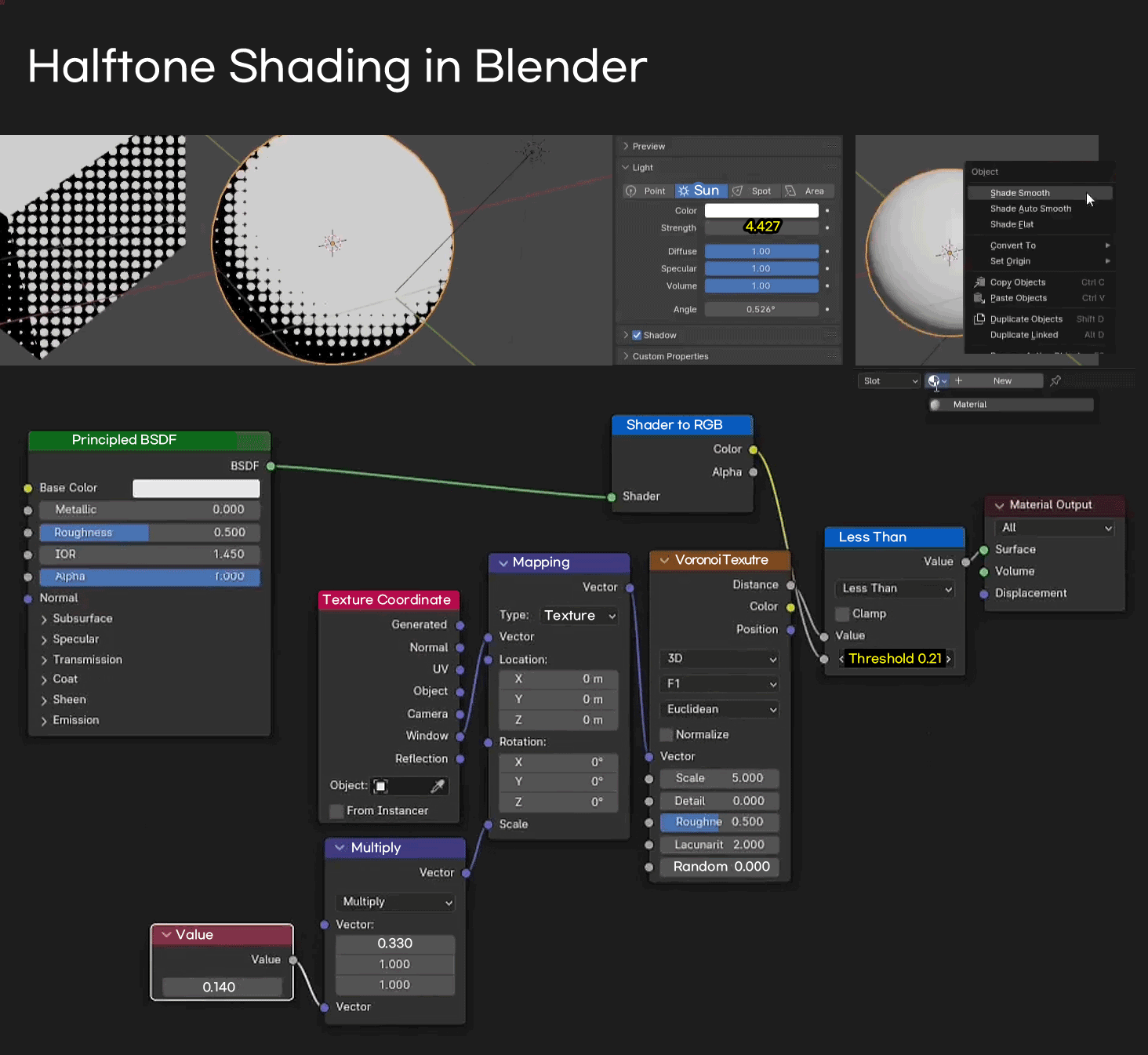Expand Transmission in Principled BSDF
The height and width of the screenshot is (1055, 1148).
tap(44, 660)
